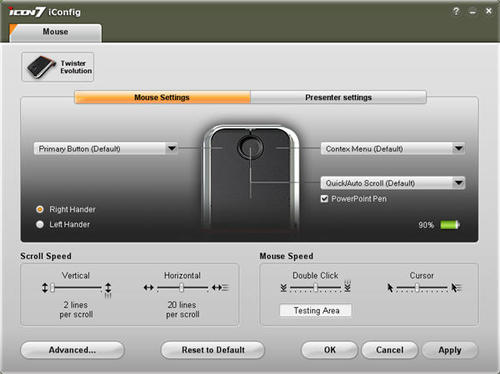Click slow double click speed icon
Viewport: 500px width, 374px height.
click(x=283, y=288)
